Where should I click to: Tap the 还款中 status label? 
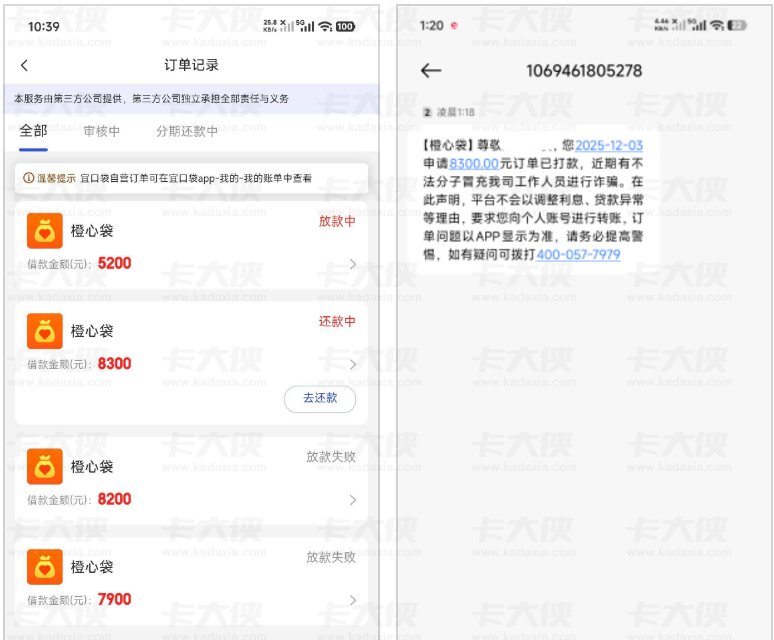point(337,321)
